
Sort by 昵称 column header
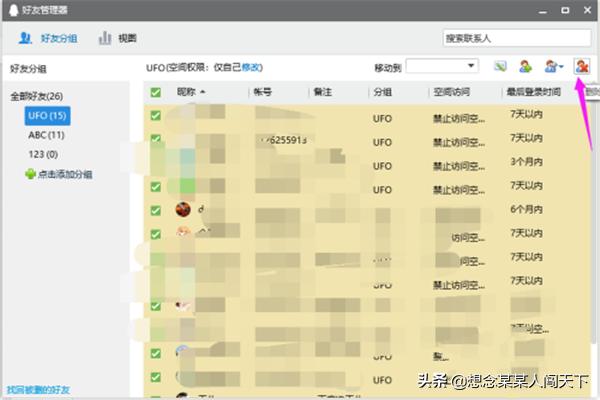pos(190,92)
